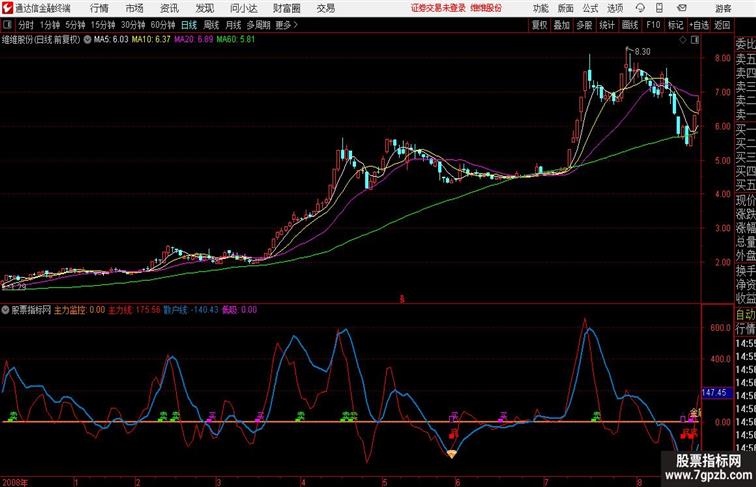Open the 功能 menu
Screen dimensions: 756x487
pyautogui.click(x=540, y=8)
